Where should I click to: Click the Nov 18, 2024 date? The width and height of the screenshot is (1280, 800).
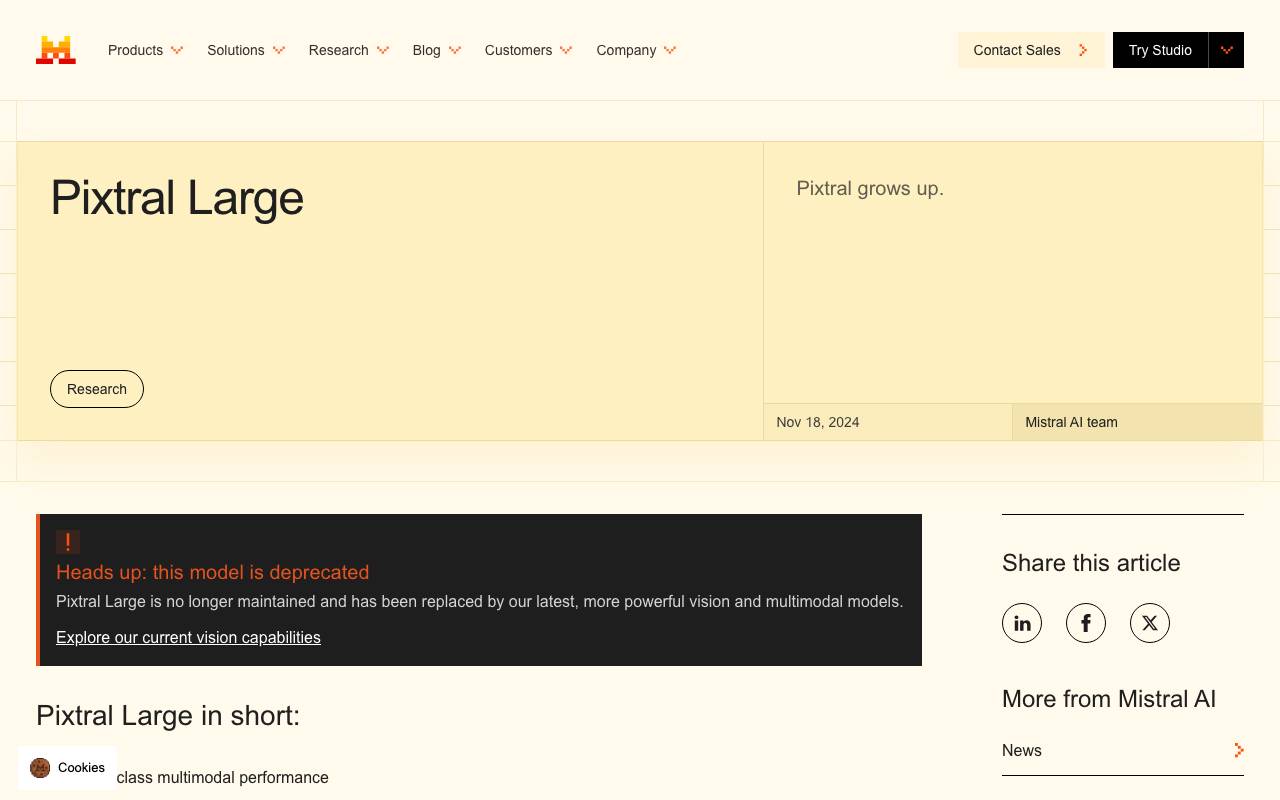point(818,422)
